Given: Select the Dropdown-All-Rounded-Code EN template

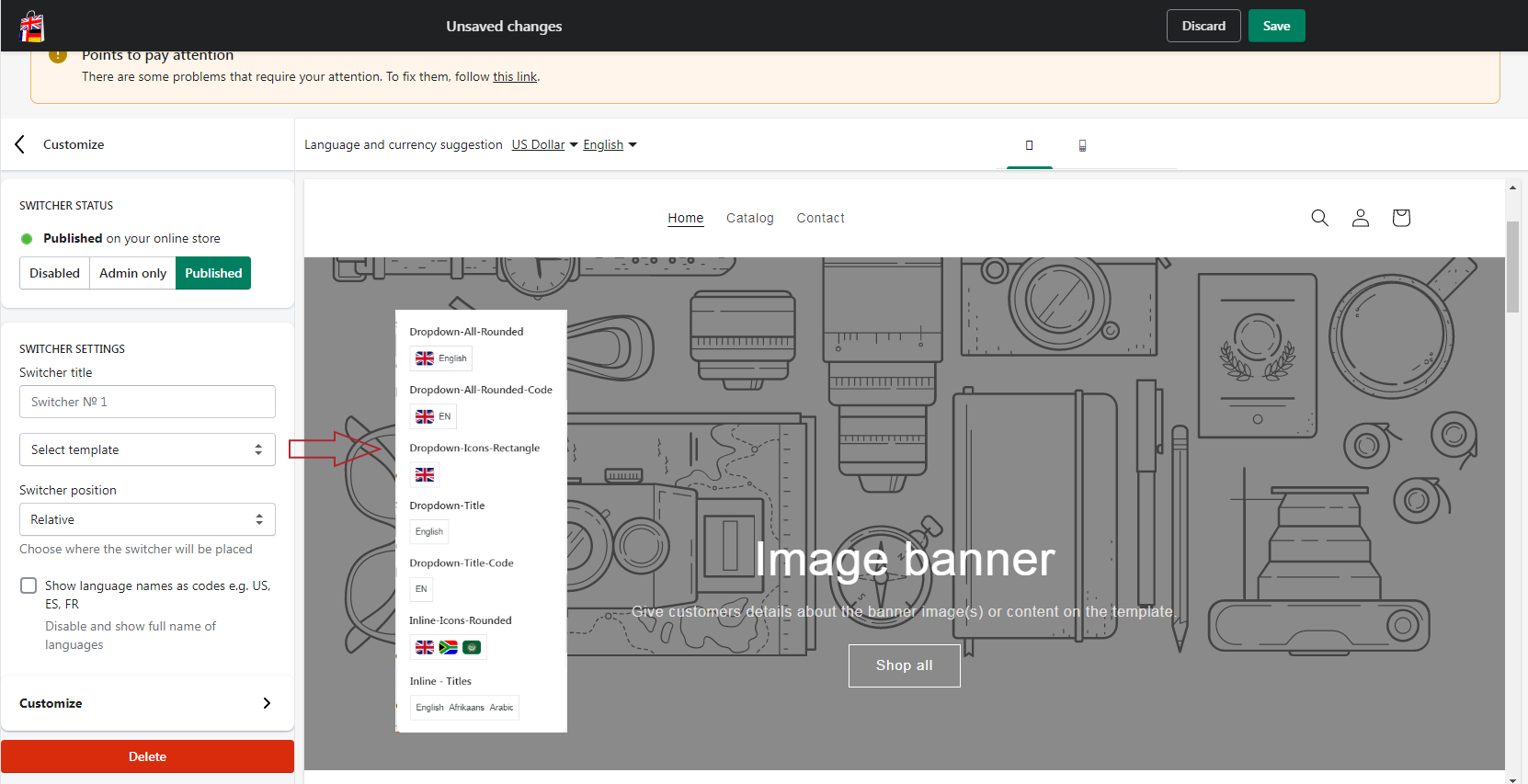Looking at the screenshot, I should click(x=433, y=416).
